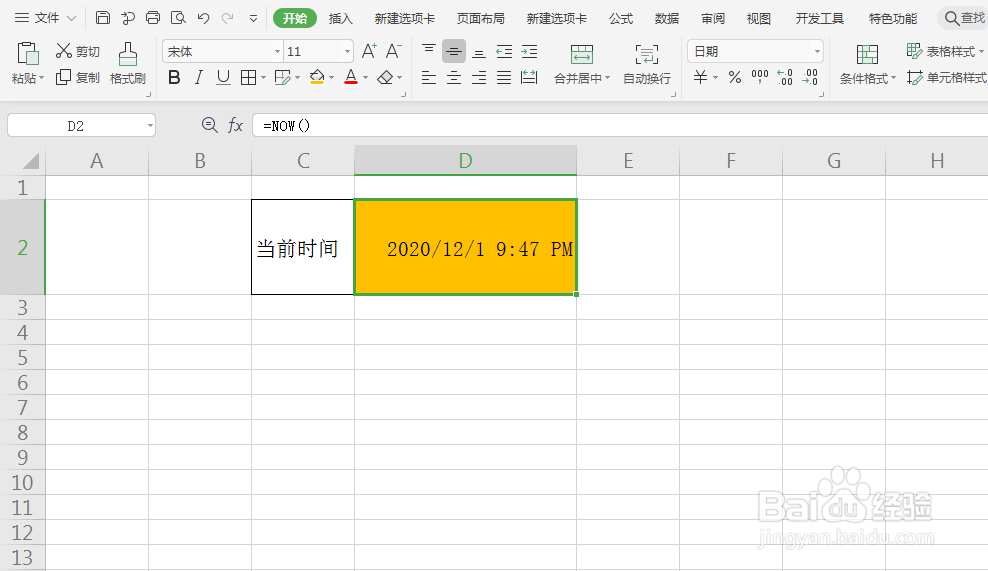The image size is (988, 571).
Task: Click the Redo arrow icon
Action: pos(227,18)
